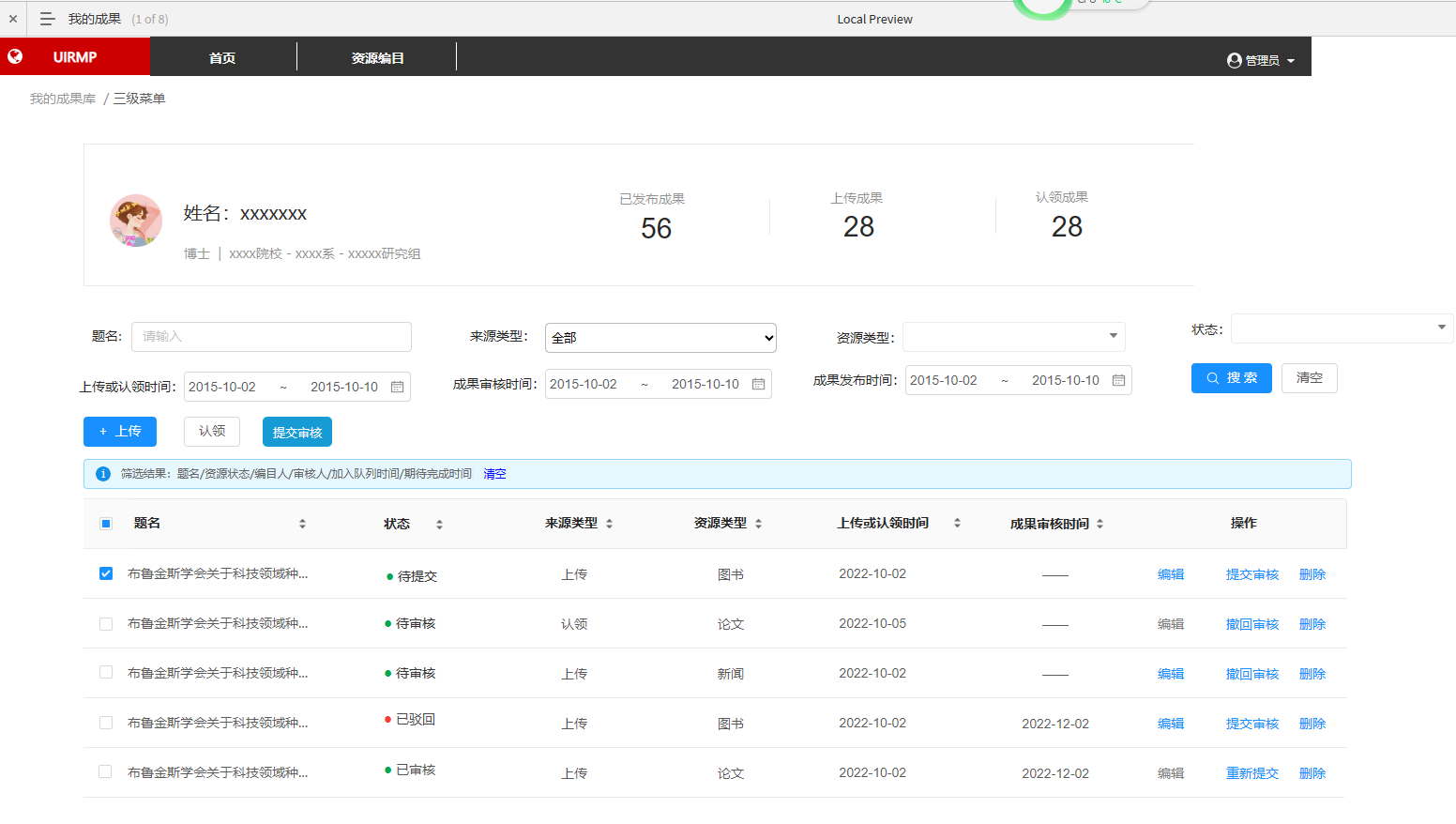
Task: Click the 提交审核 button above the table
Action: (297, 432)
